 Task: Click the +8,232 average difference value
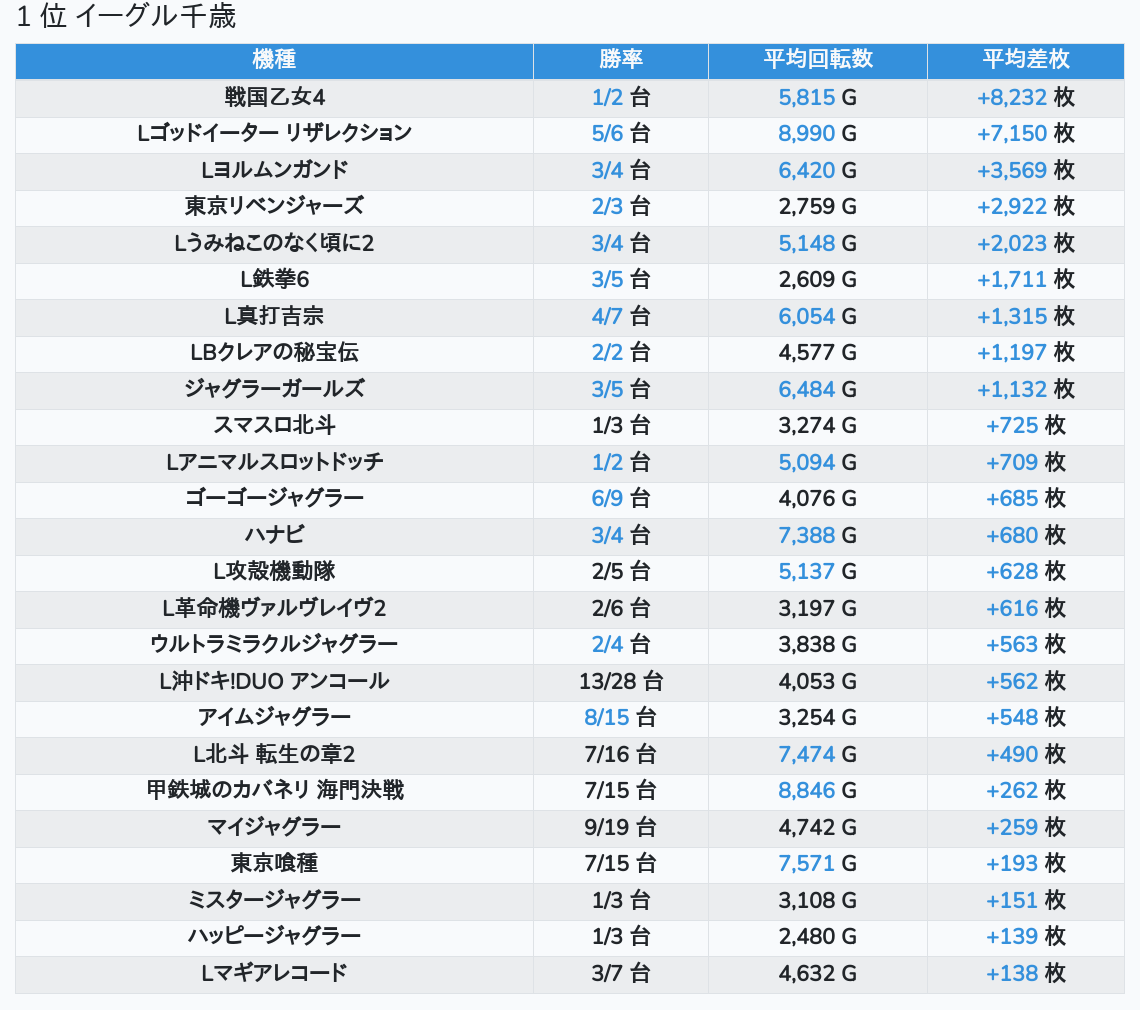1011,97
